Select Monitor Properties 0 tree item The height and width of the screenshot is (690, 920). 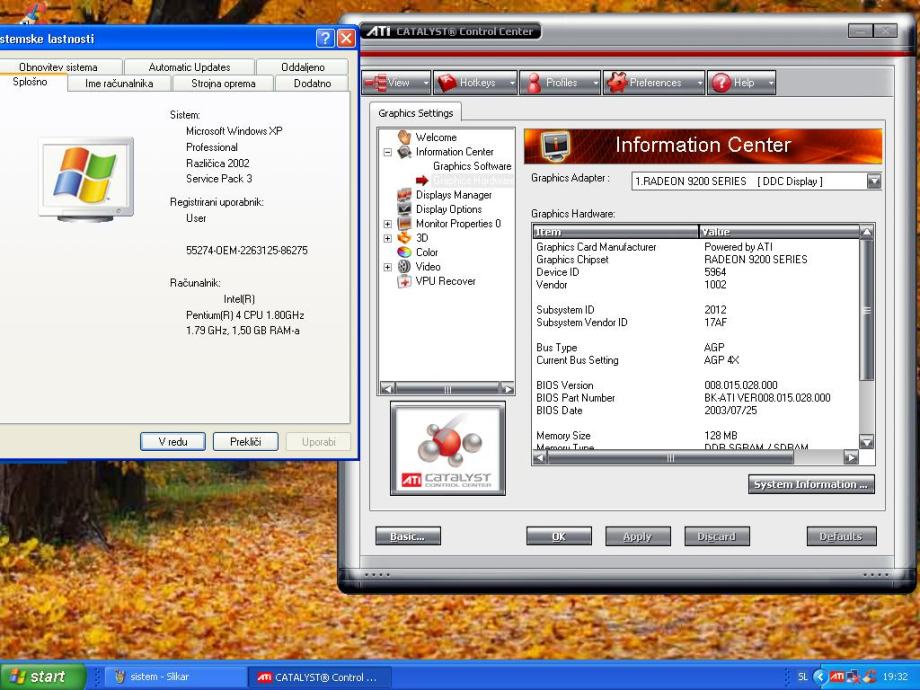(x=458, y=224)
